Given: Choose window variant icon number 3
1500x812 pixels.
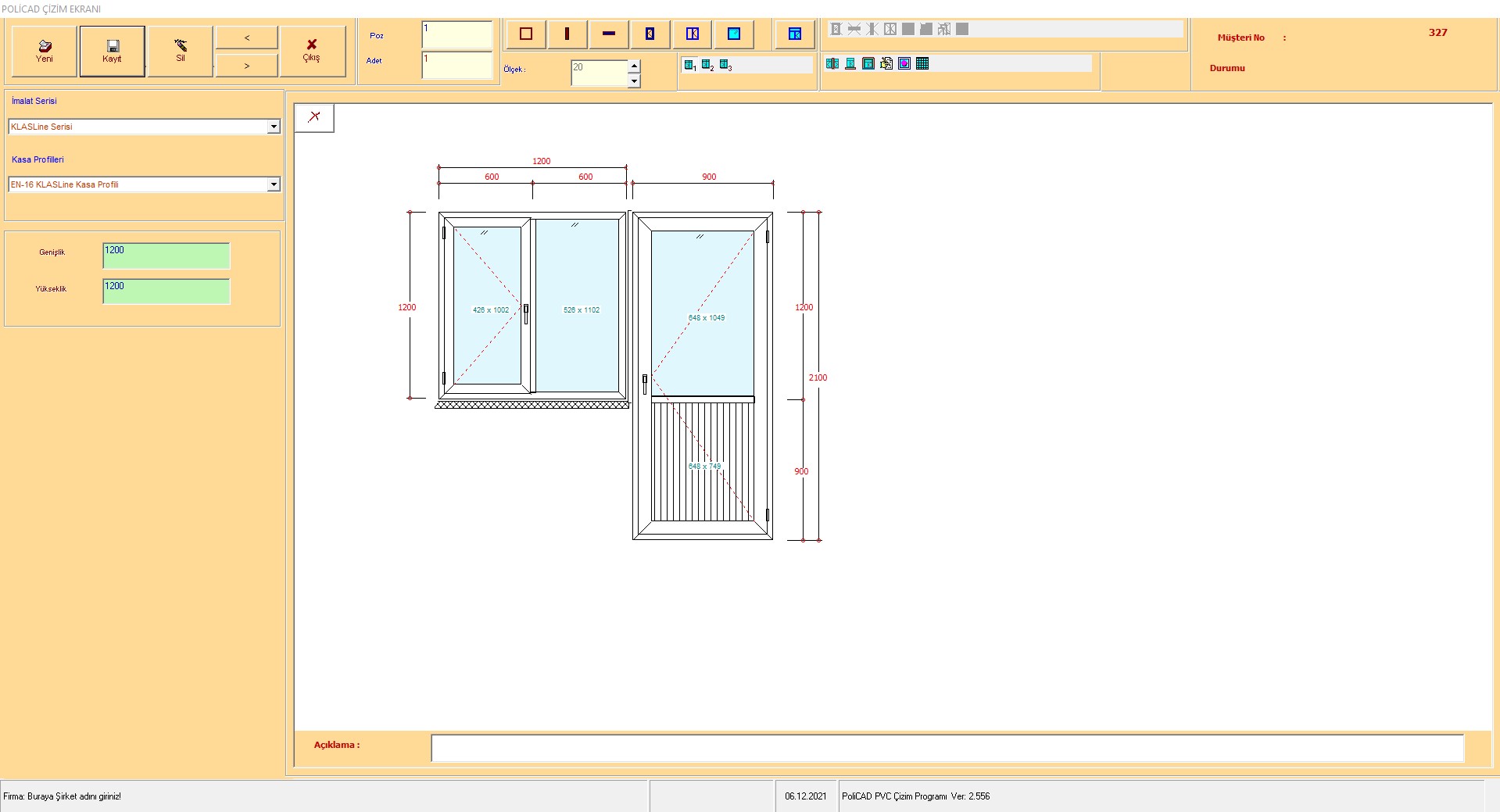Looking at the screenshot, I should click(x=725, y=66).
